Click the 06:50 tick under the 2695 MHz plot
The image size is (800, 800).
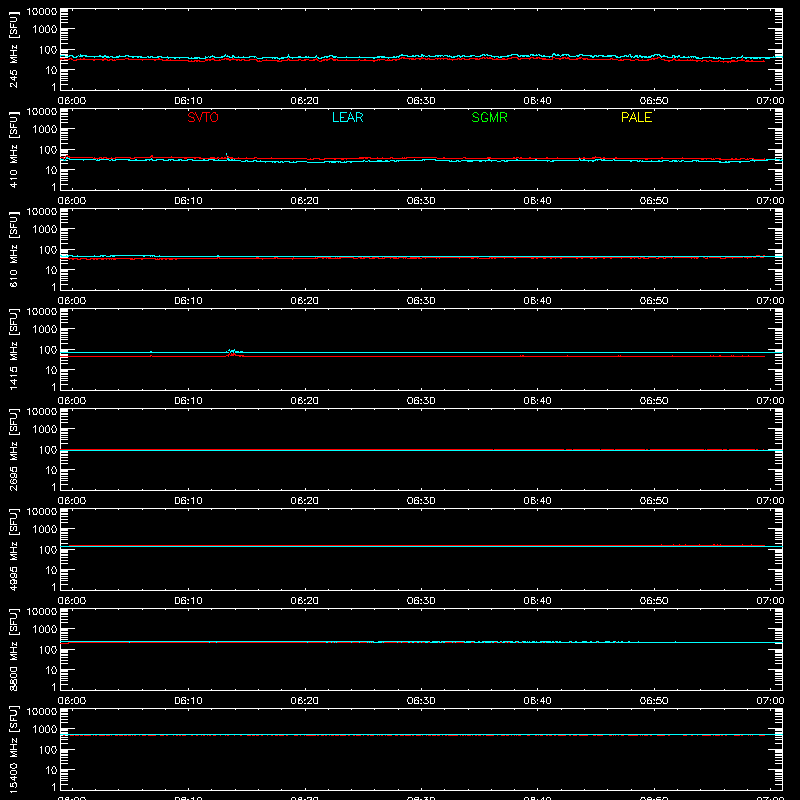pos(654,501)
